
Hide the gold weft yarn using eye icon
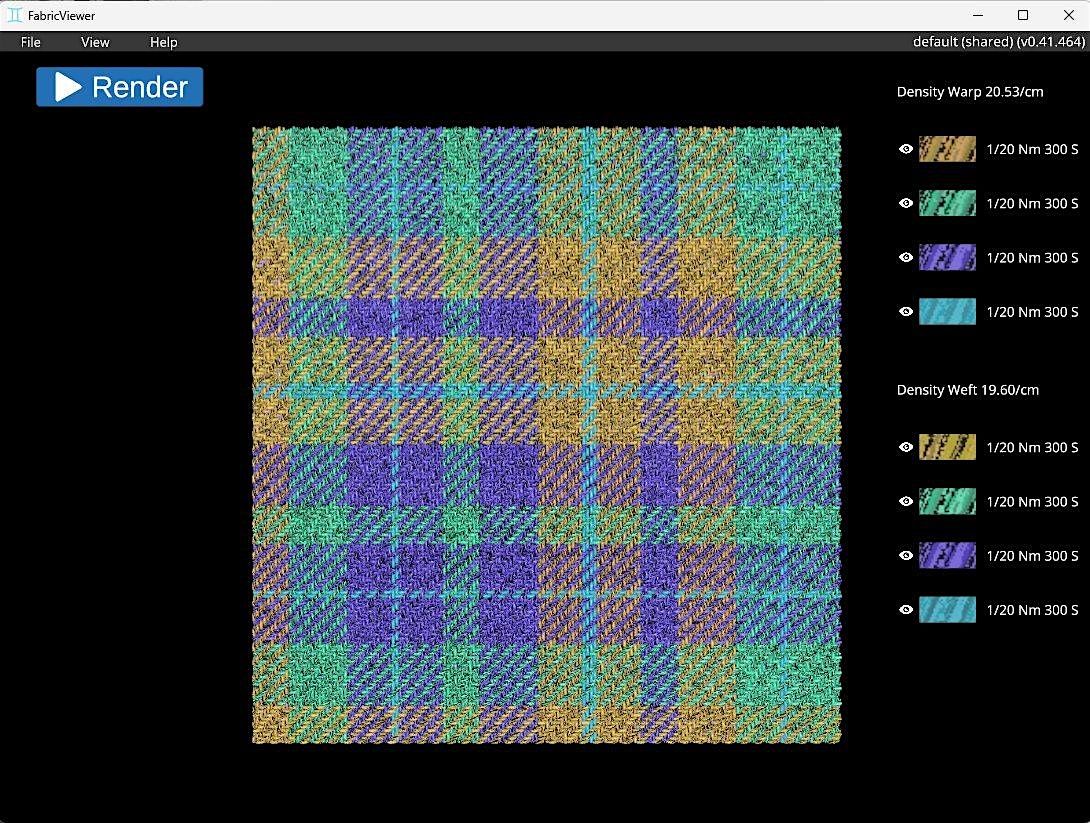906,447
